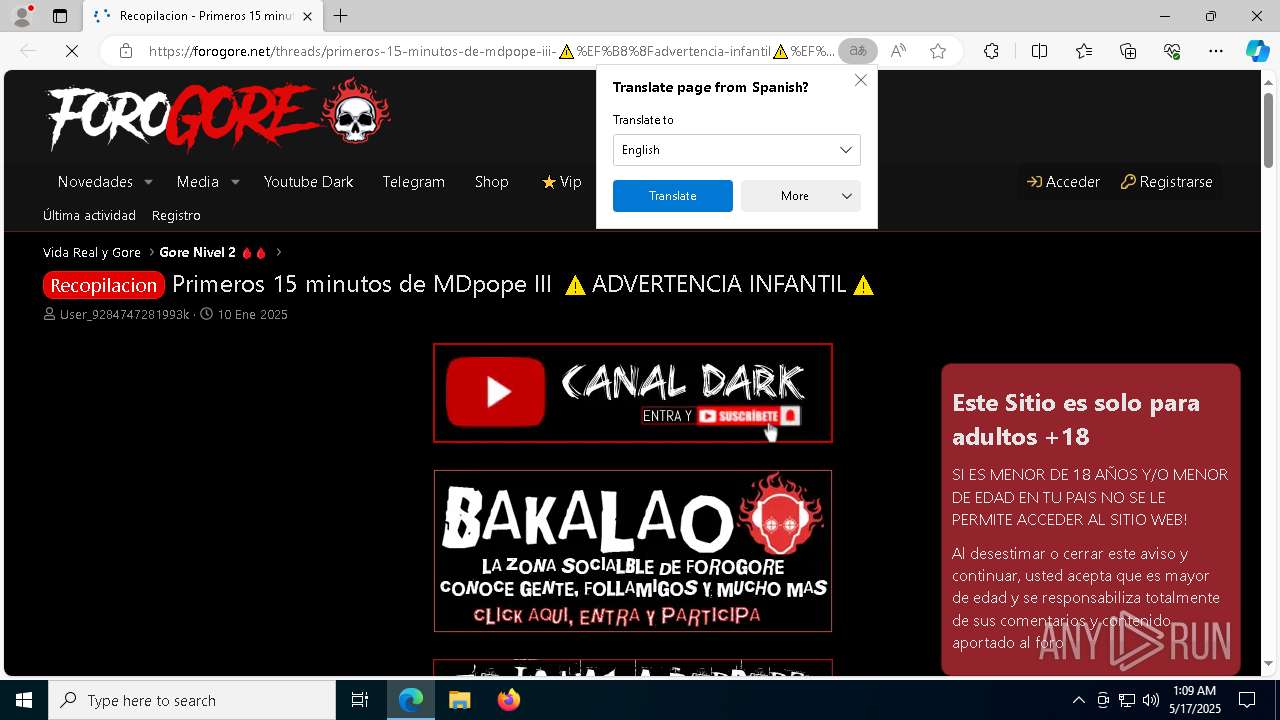The image size is (1280, 720).
Task: Click the address bar URL
Action: pos(490,51)
